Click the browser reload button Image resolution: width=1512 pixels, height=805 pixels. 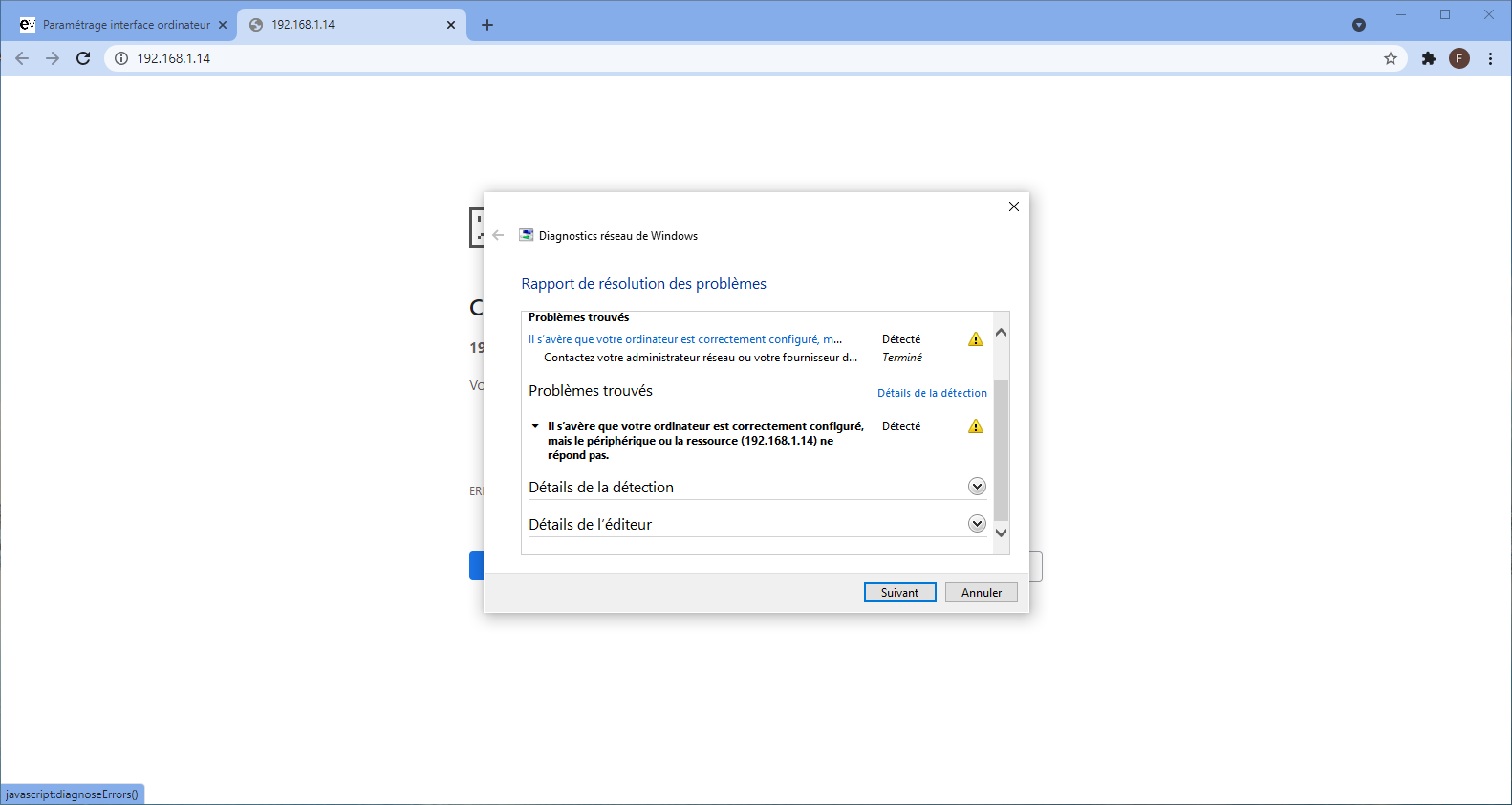tap(83, 58)
